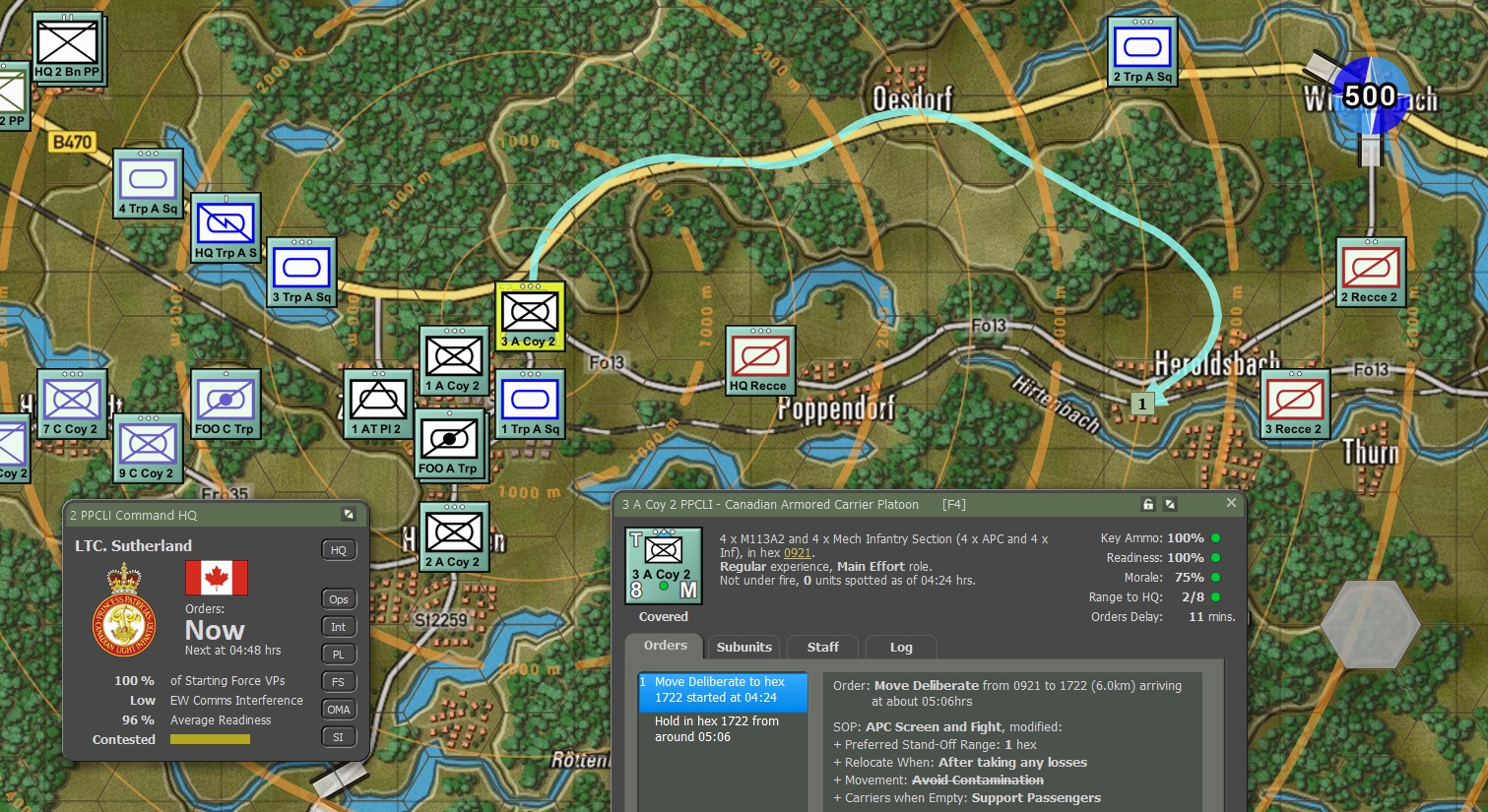This screenshot has width=1488, height=812.
Task: Click the FOO A Trp unit counter
Action: click(x=449, y=444)
